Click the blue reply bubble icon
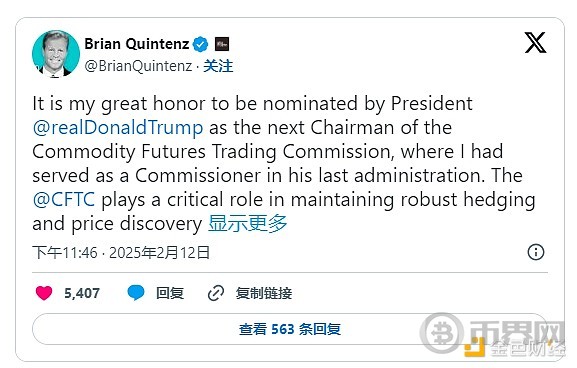This screenshot has width=577, height=368. (136, 293)
